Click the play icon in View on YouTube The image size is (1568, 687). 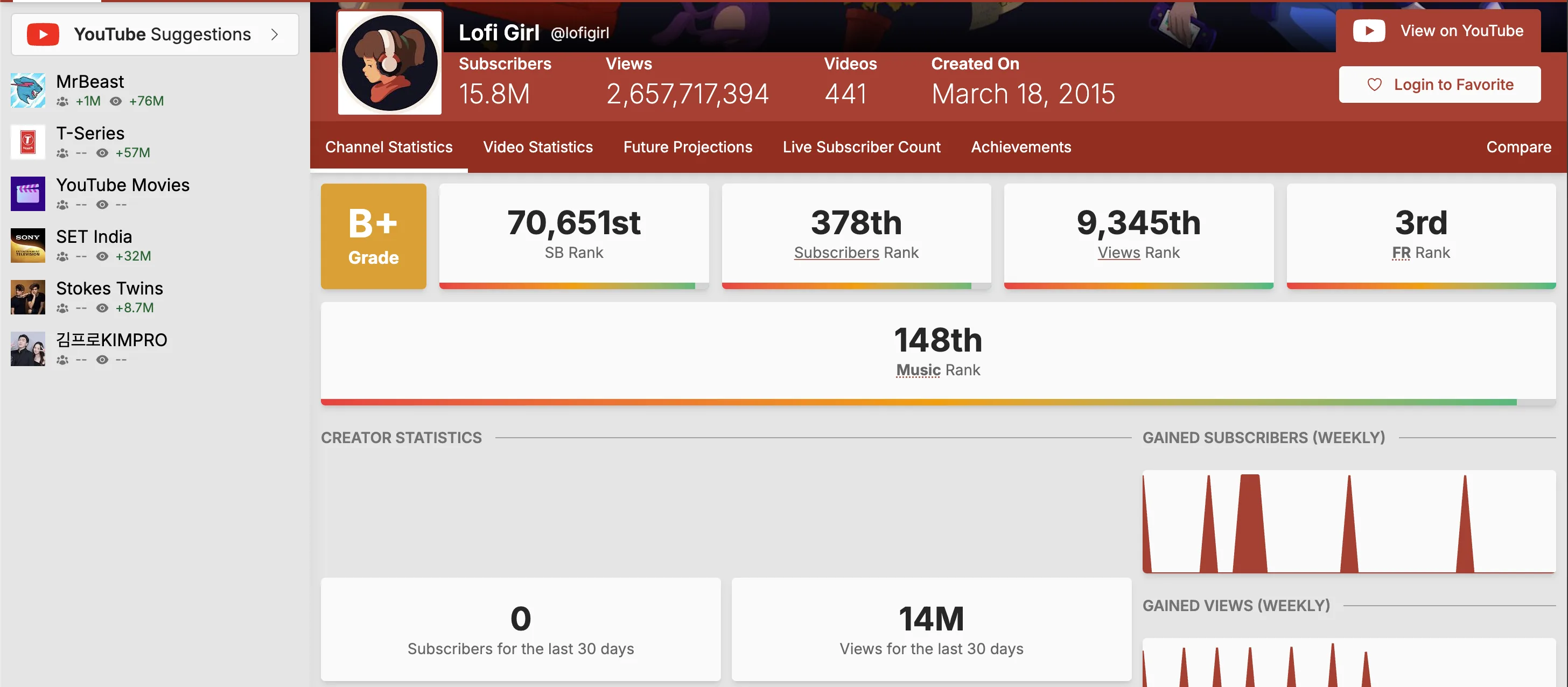1368,31
